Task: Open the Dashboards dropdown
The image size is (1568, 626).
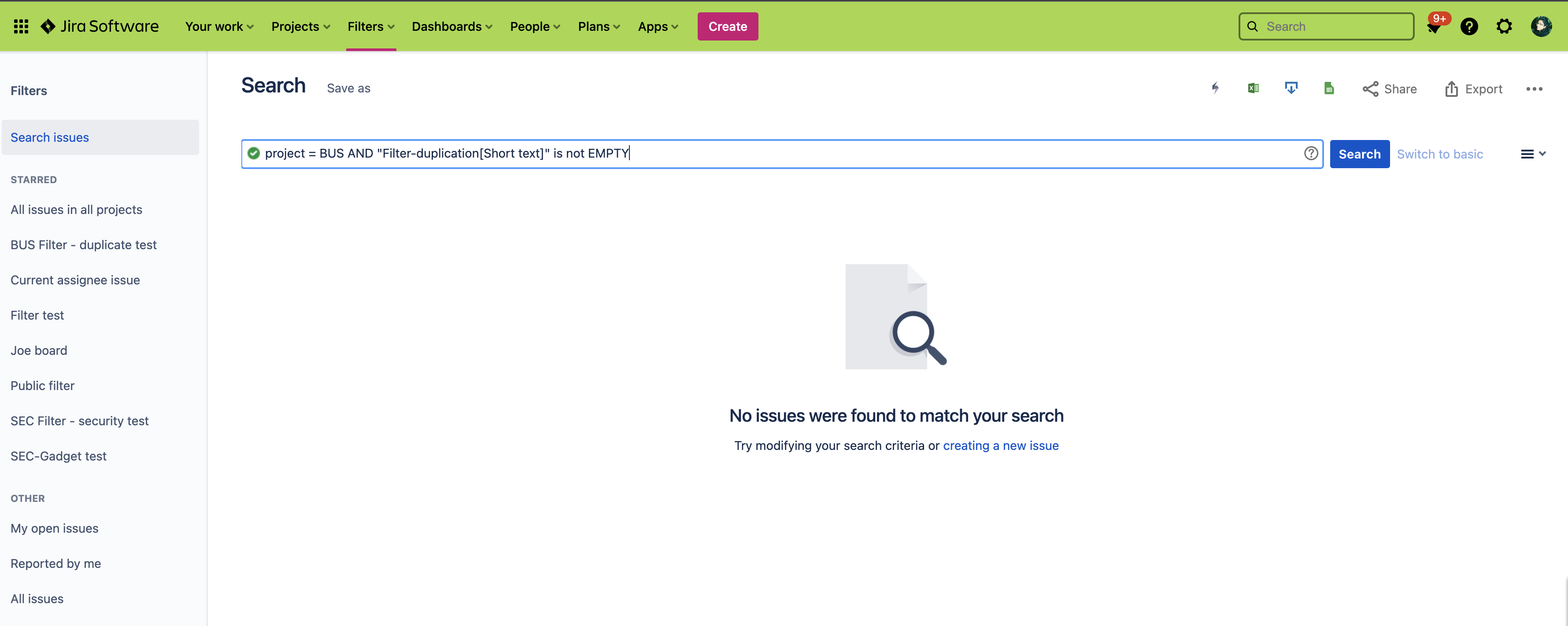Action: [x=451, y=27]
